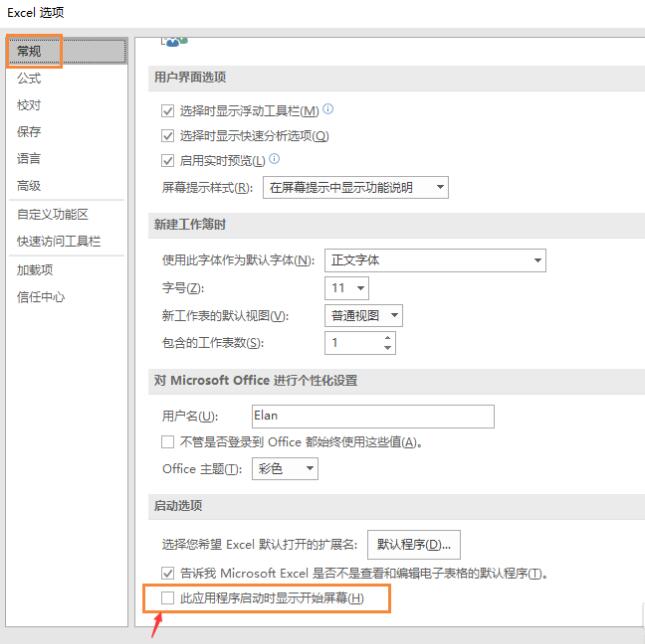The image size is (645, 644).
Task: Click info icon beside 启用实时预览
Action: coord(274,159)
